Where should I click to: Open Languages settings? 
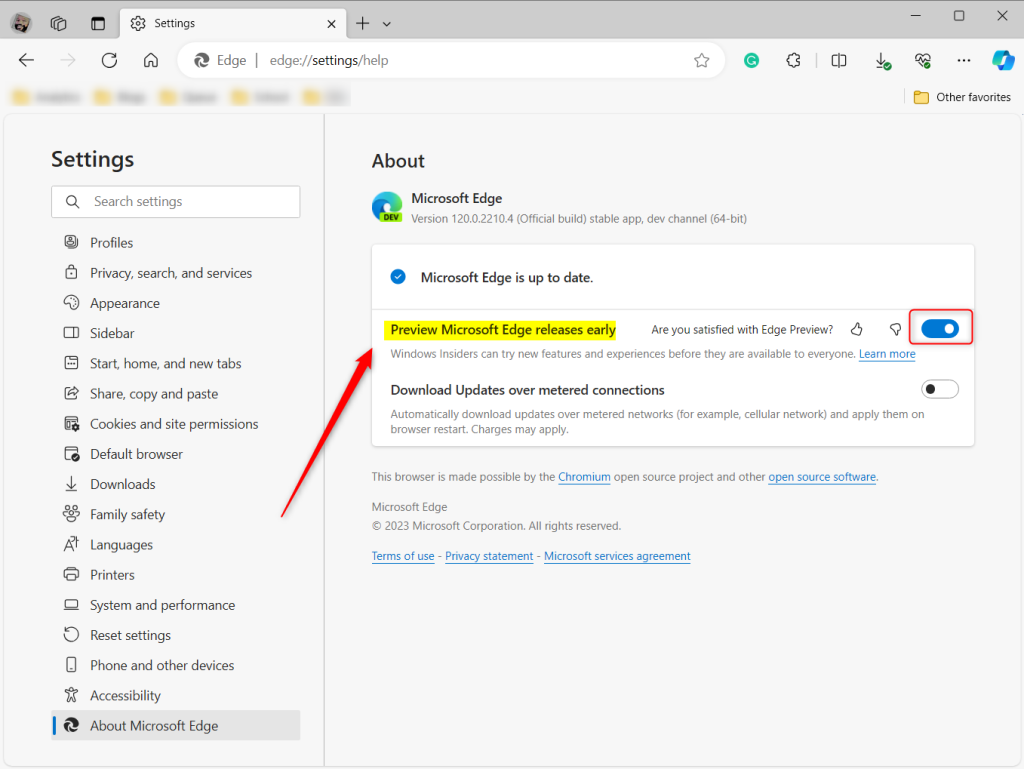176,544
